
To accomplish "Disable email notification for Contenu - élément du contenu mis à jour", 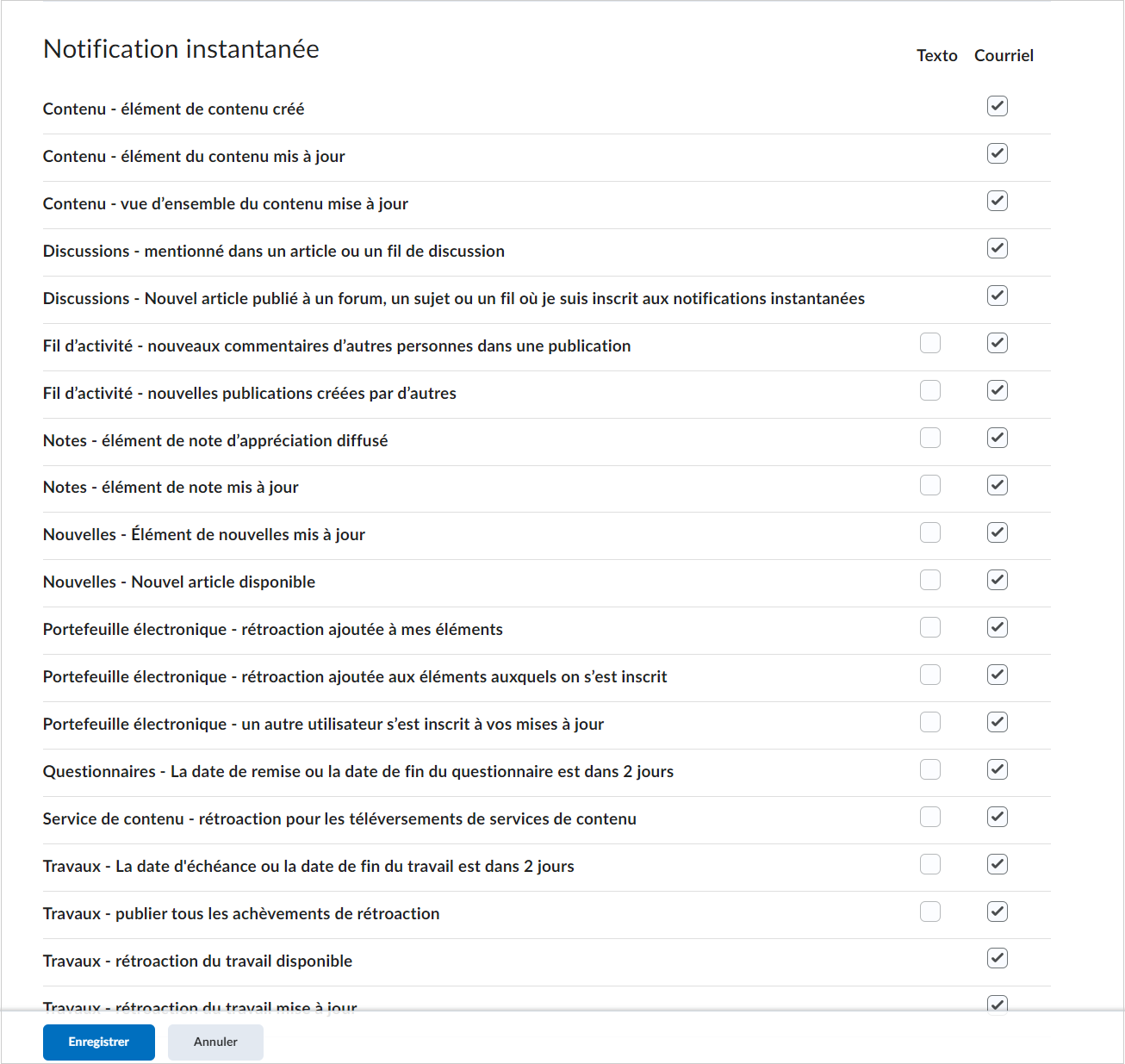I will (997, 153).
